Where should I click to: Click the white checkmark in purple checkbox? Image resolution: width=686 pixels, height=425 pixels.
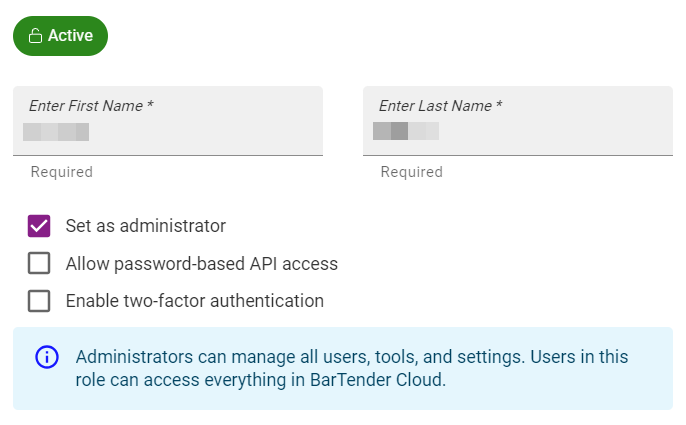click(x=39, y=226)
